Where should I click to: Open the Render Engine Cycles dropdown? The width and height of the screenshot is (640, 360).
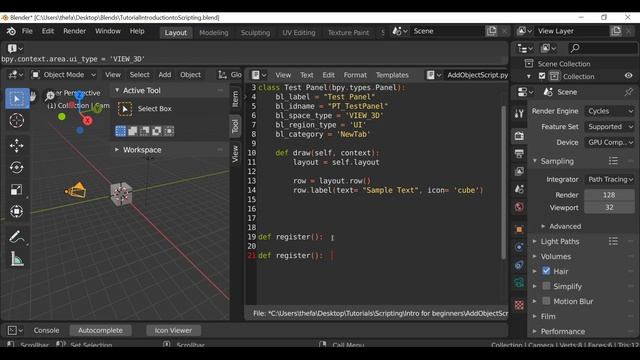(610, 111)
